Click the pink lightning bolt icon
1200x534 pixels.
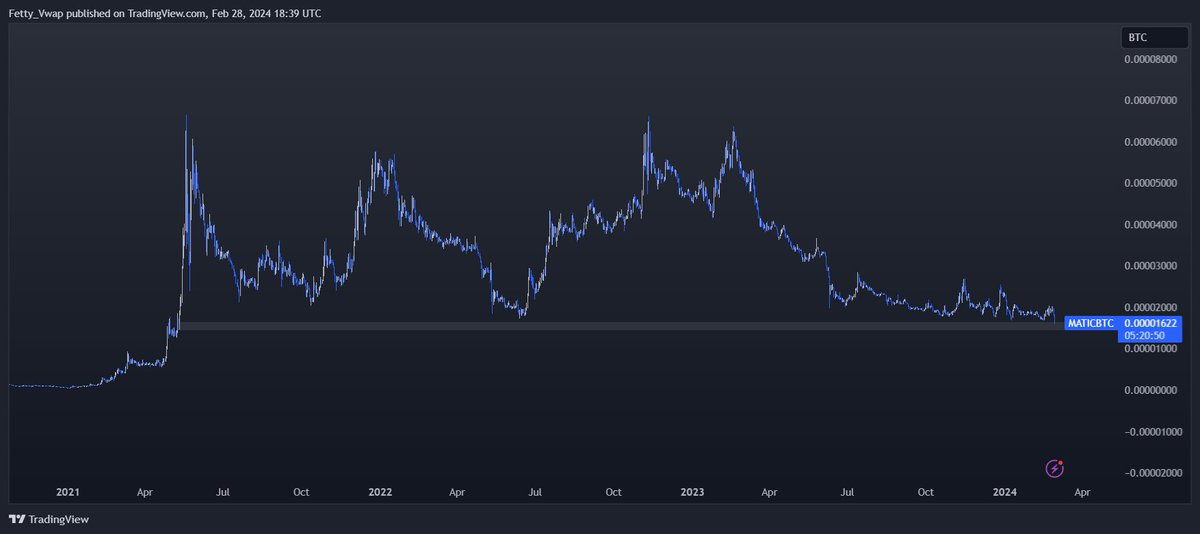[x=1055, y=468]
